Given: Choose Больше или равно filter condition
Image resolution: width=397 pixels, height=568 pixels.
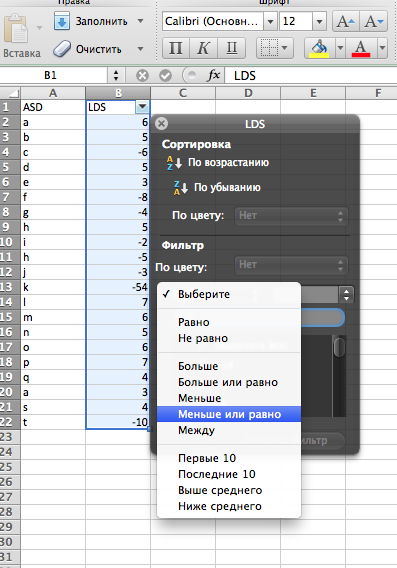Looking at the screenshot, I should (x=229, y=382).
